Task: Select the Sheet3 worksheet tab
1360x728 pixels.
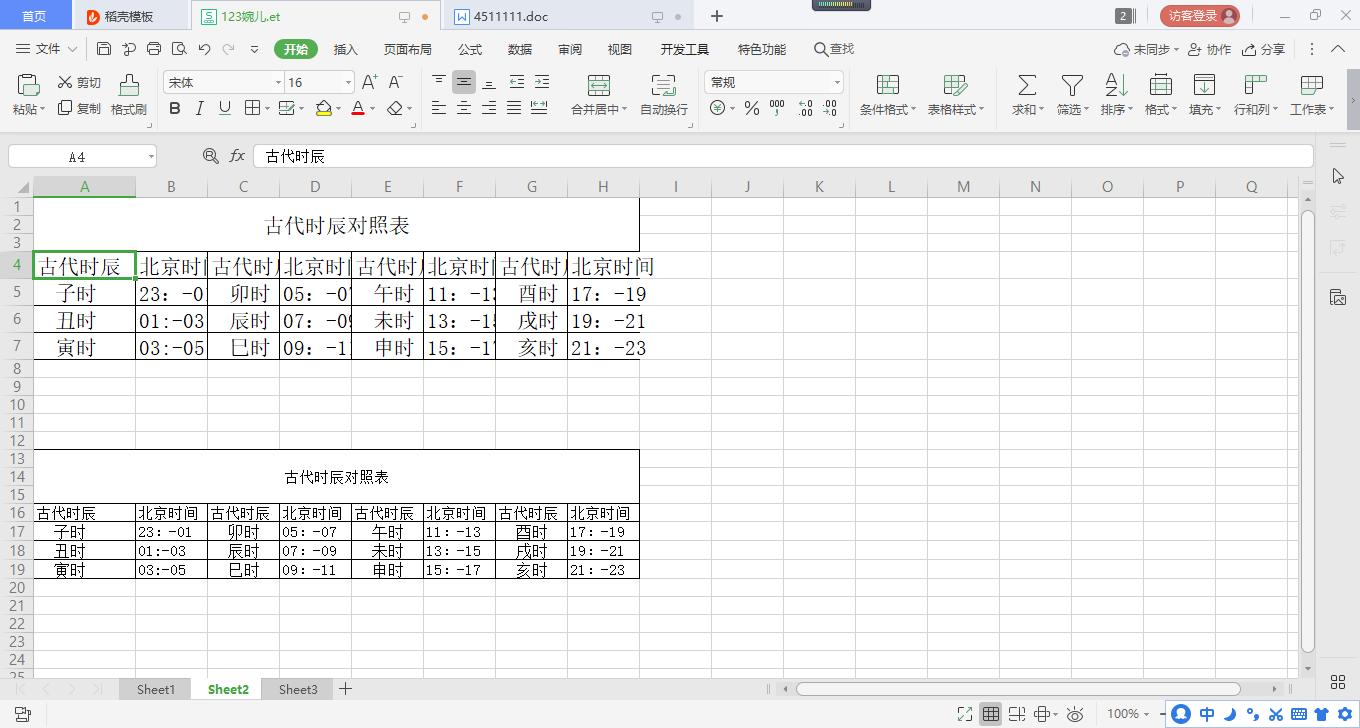Action: [297, 689]
